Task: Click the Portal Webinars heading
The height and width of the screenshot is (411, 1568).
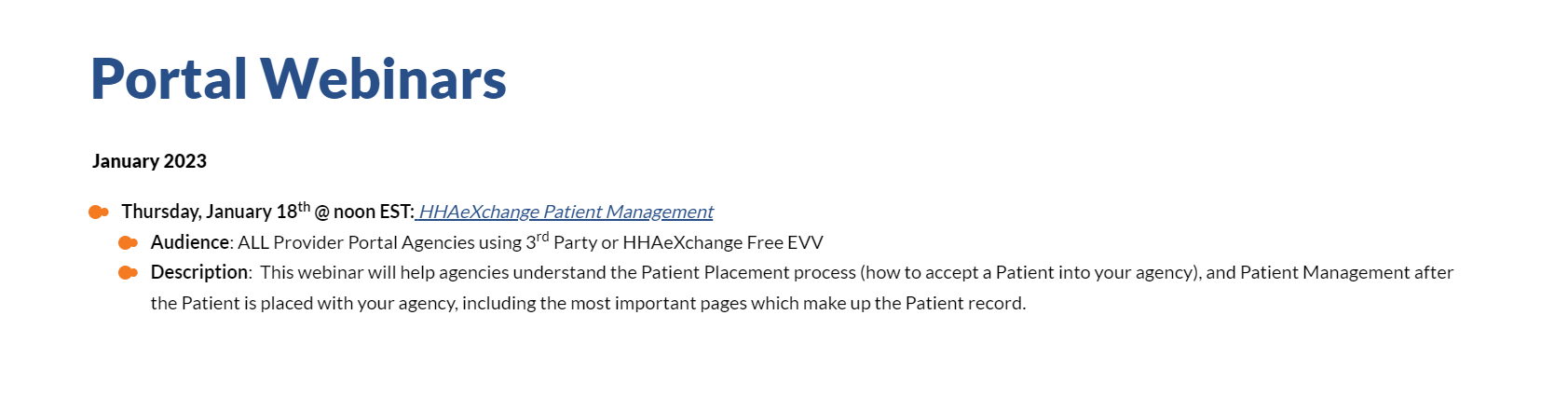Action: [298, 78]
